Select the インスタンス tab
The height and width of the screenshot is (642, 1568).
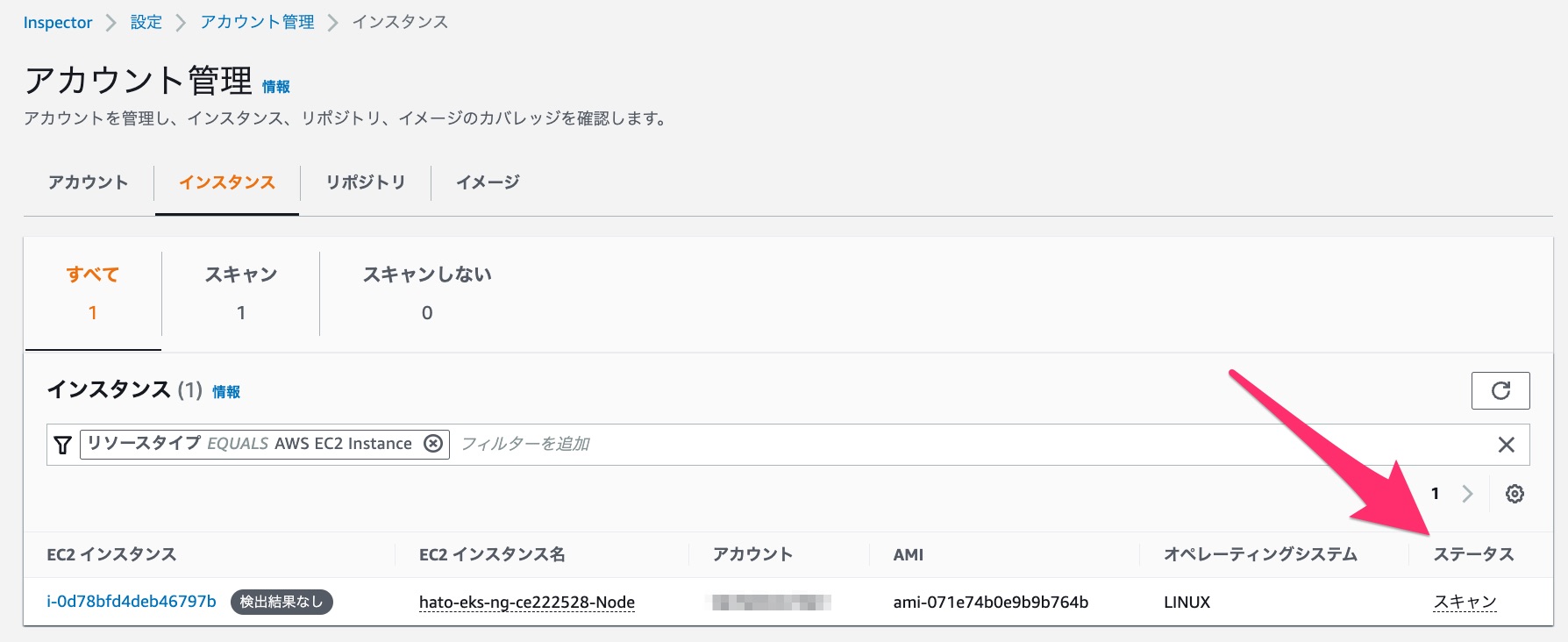[226, 183]
